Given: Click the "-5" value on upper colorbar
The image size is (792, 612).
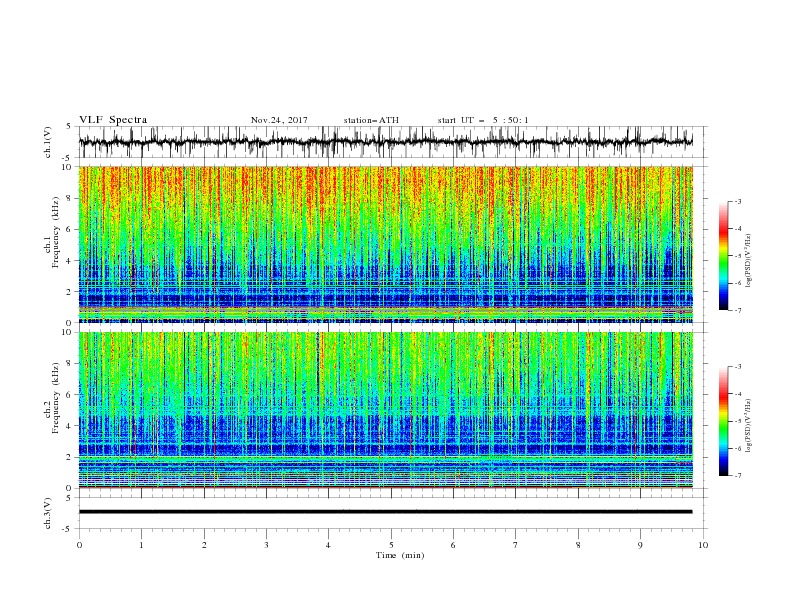Looking at the screenshot, I should pyautogui.click(x=737, y=256).
